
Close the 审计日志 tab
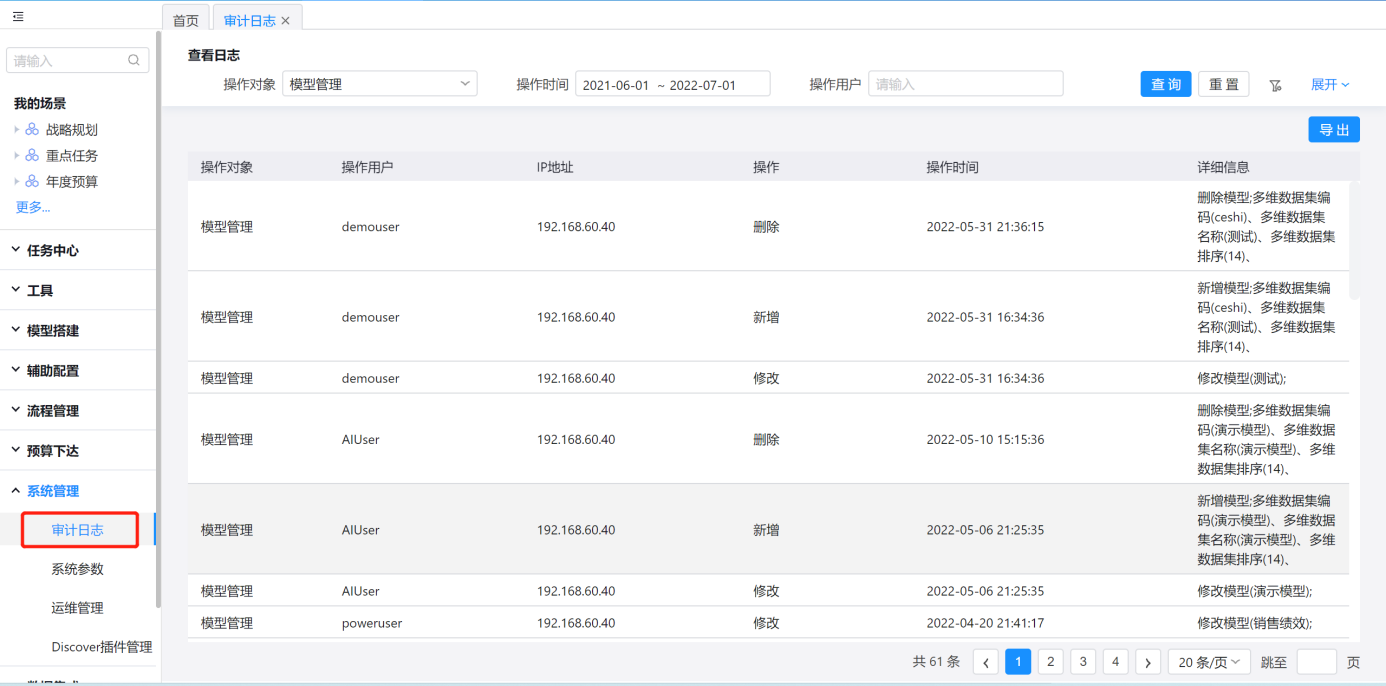click(286, 21)
